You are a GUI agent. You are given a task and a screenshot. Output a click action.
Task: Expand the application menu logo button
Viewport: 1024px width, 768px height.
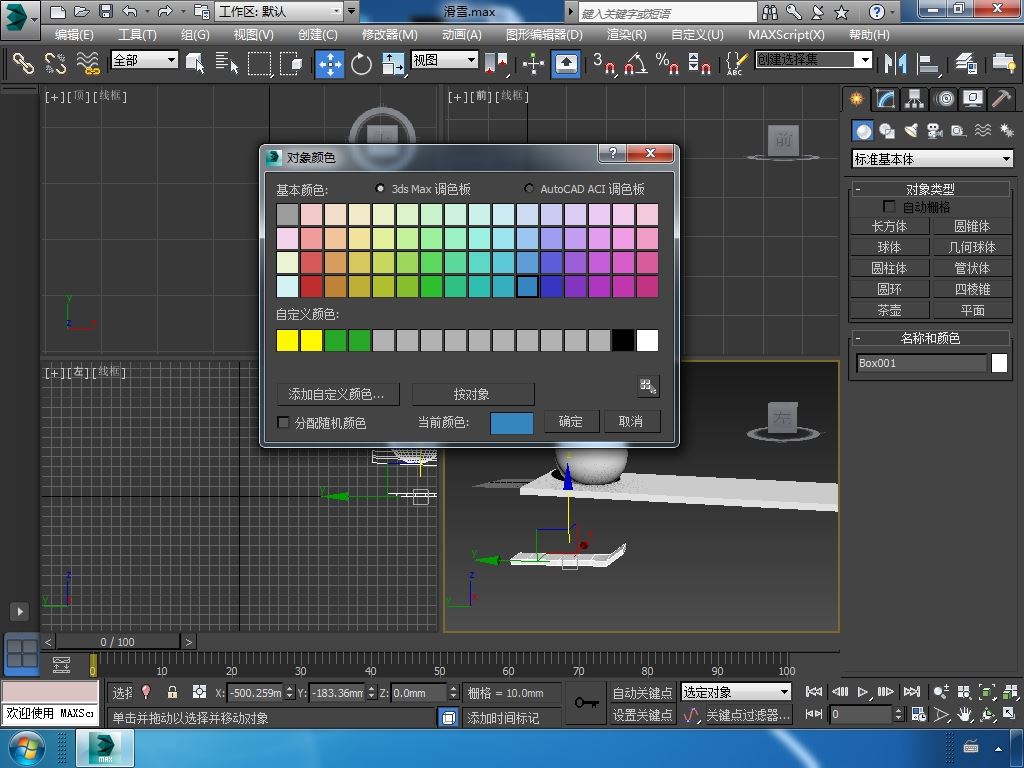point(20,18)
